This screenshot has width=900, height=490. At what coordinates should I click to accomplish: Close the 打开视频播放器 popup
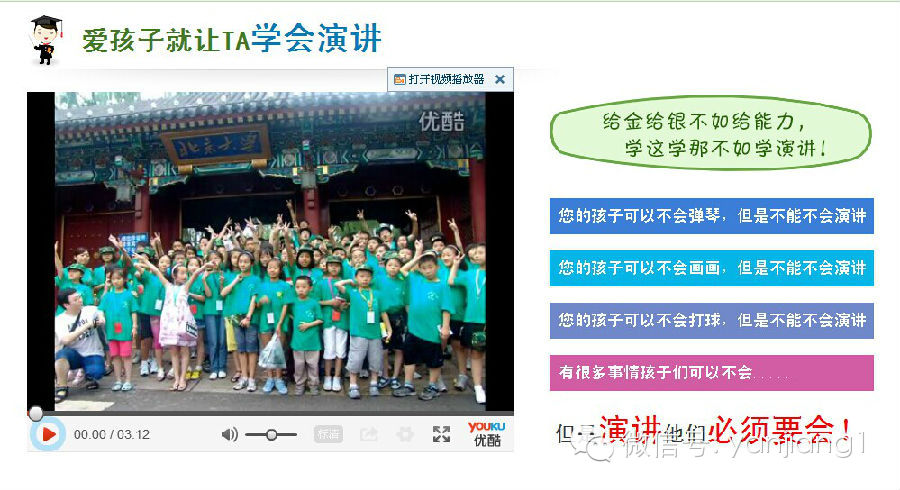(x=500, y=79)
